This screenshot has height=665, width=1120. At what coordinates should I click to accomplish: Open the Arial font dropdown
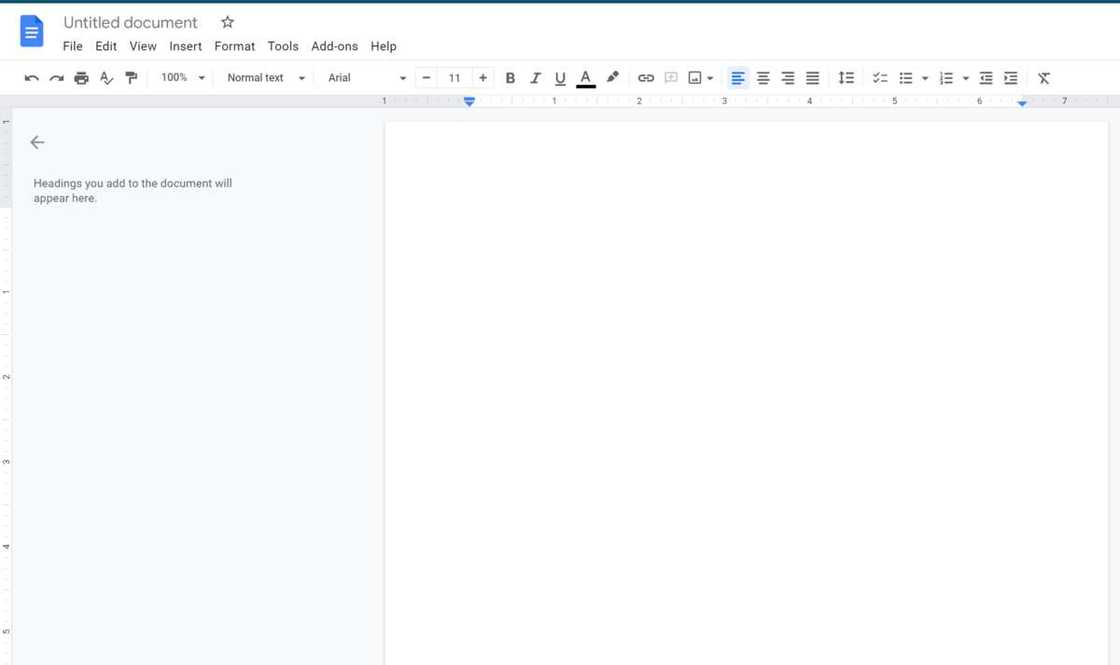366,78
